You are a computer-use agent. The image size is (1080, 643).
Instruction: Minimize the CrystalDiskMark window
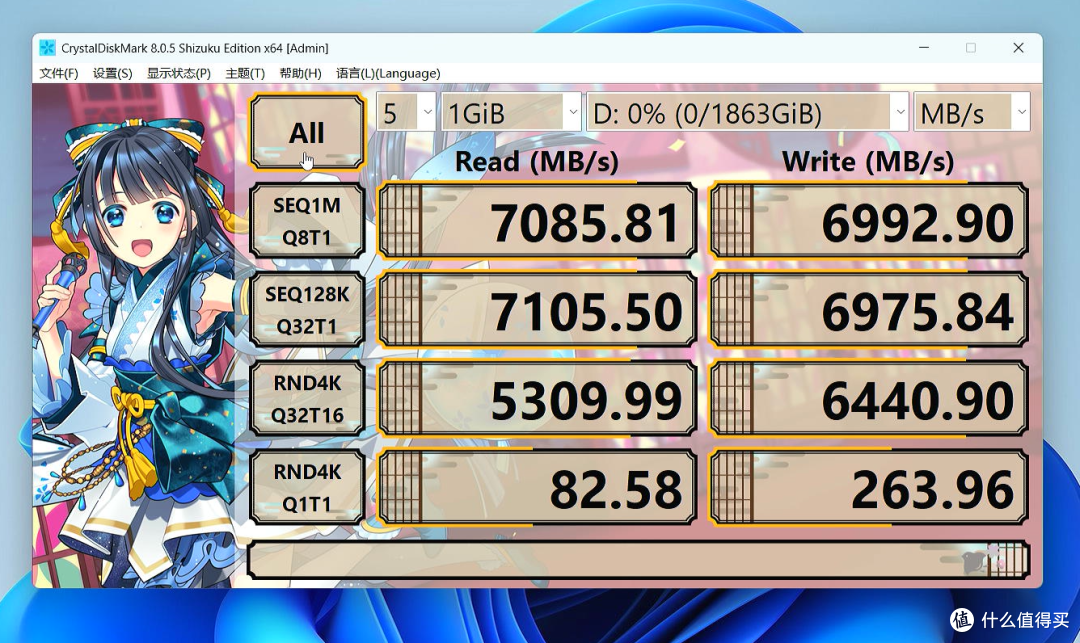924,48
